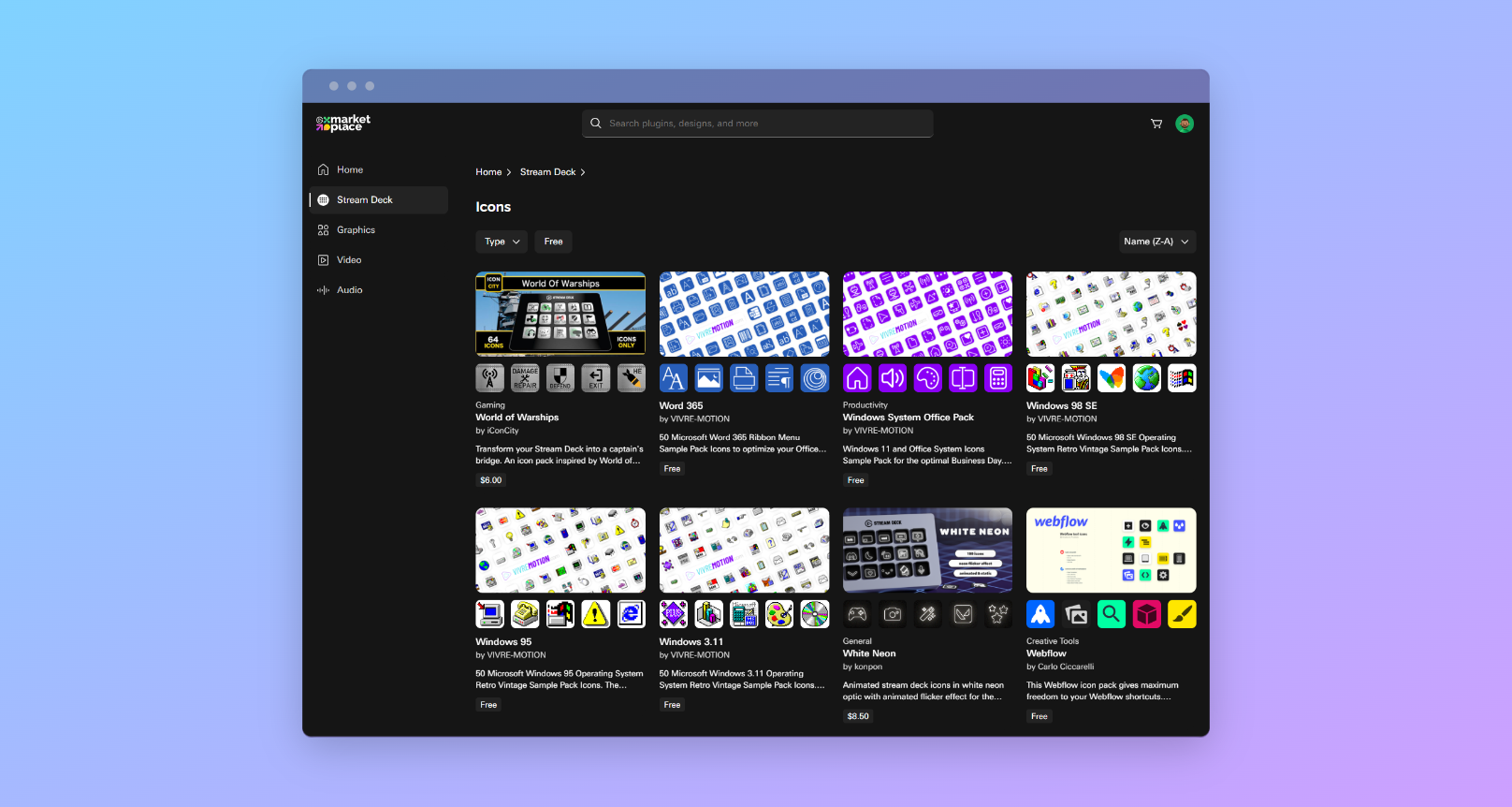
Task: Click the purple home icon in Windows System Office Pack
Action: tap(857, 378)
